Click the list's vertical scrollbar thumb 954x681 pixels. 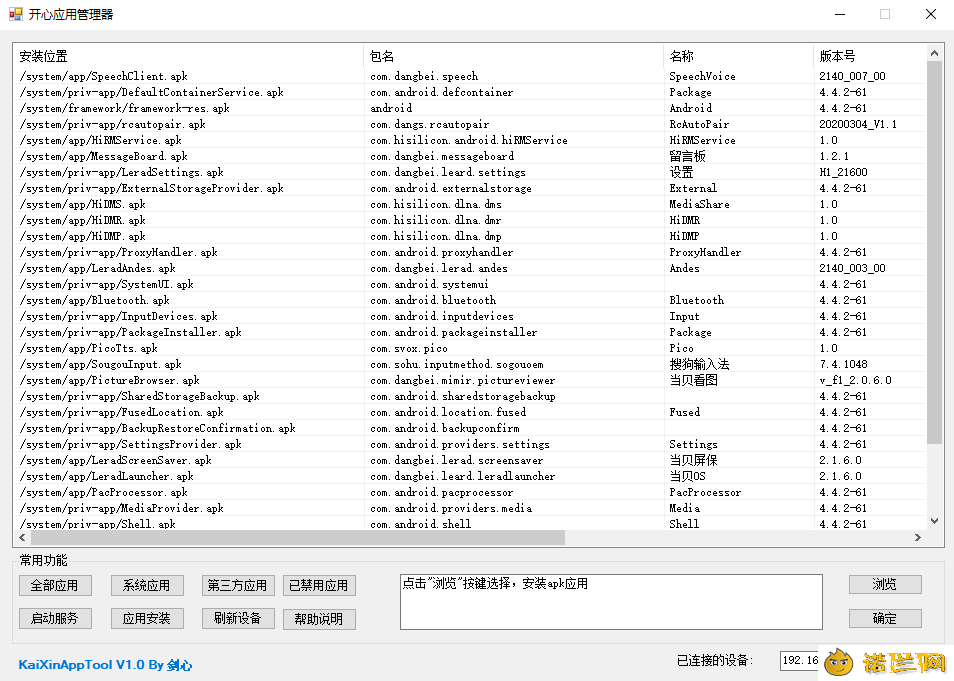point(935,253)
